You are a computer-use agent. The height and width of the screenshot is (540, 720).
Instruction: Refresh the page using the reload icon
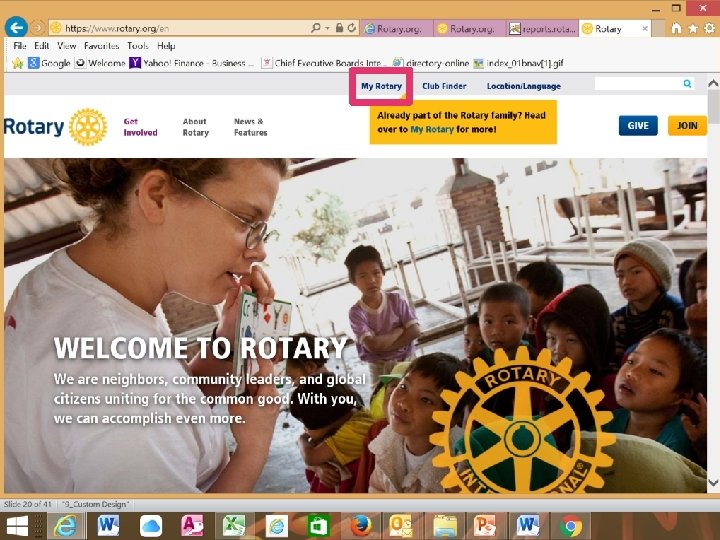pos(351,28)
